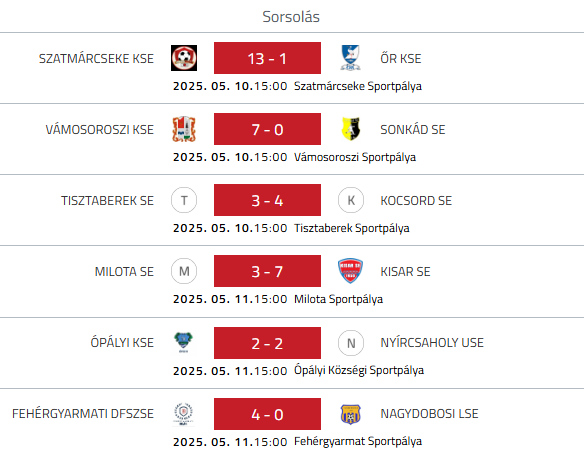The height and width of the screenshot is (461, 584).
Task: Open the Milota 'M' placeholder logo
Action: pos(184,271)
